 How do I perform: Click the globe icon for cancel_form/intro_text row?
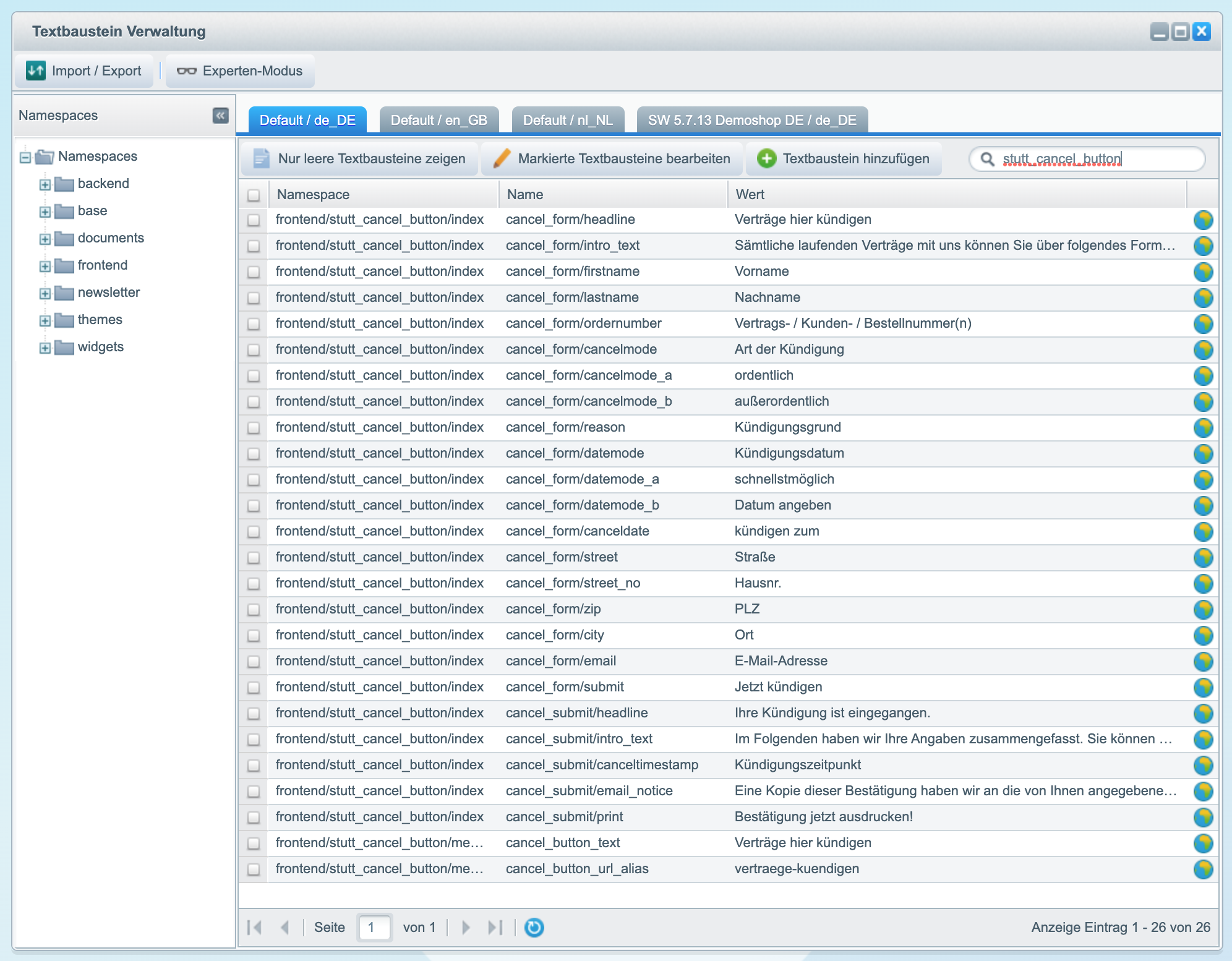click(1203, 246)
